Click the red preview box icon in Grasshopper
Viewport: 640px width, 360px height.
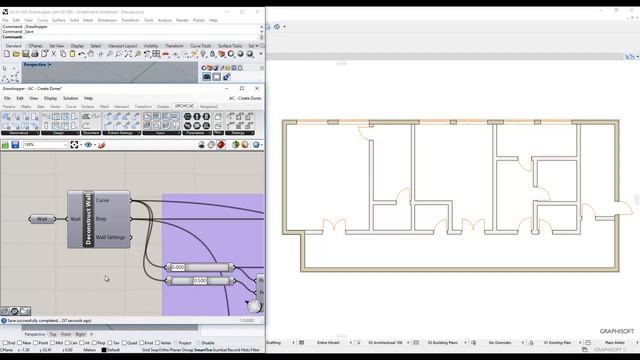pos(221,144)
